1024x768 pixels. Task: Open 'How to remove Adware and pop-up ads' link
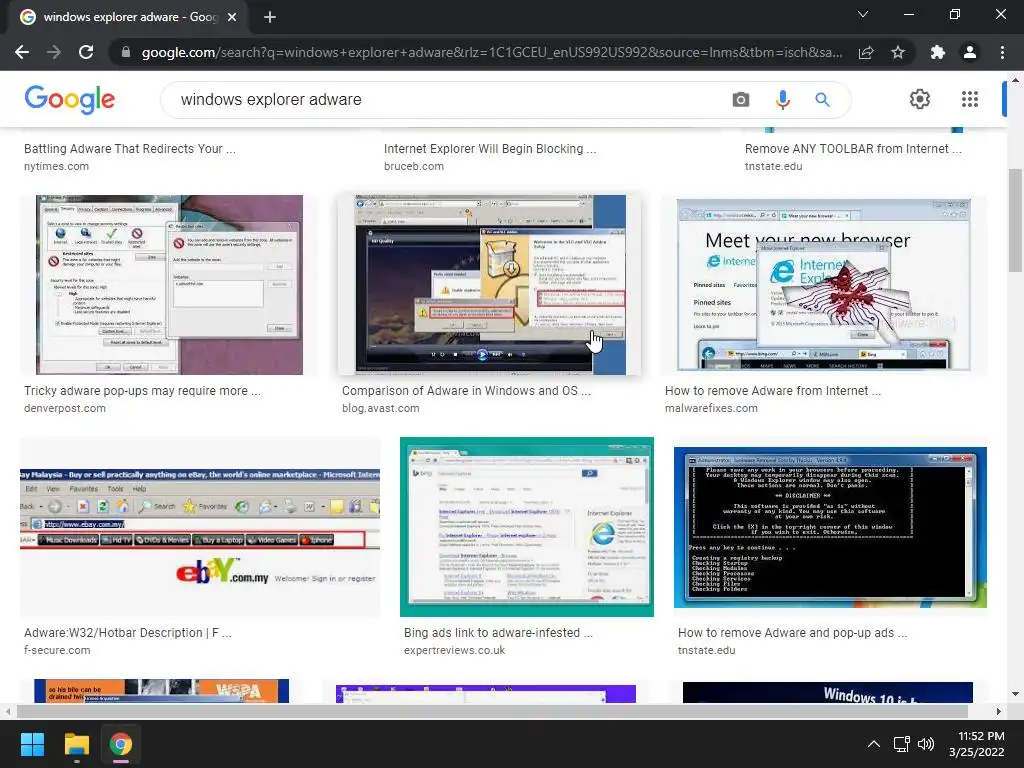click(x=792, y=633)
